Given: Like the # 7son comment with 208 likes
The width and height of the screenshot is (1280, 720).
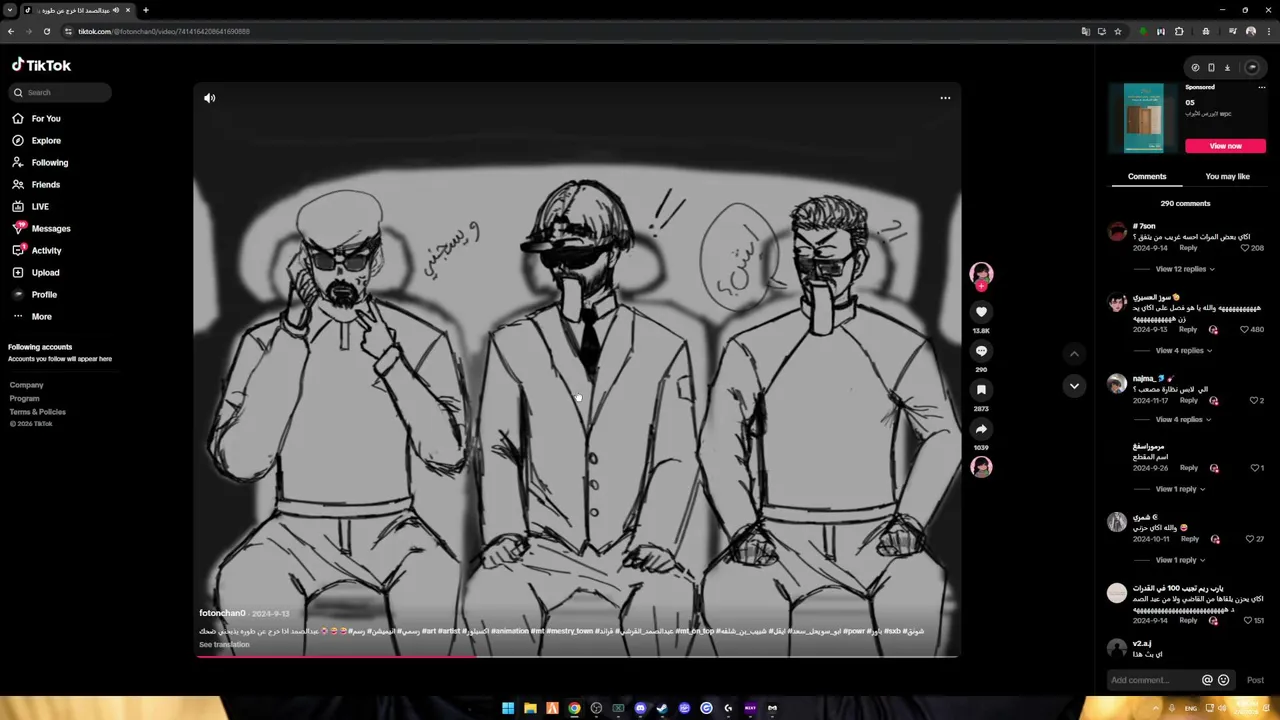Looking at the screenshot, I should pos(1245,248).
